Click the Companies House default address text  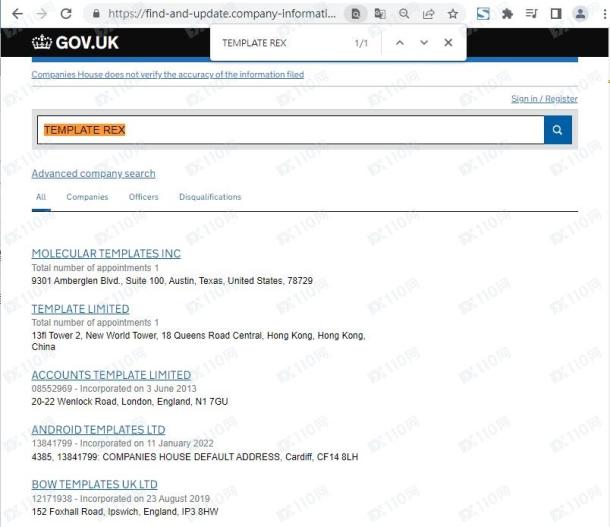pyautogui.click(x=195, y=457)
